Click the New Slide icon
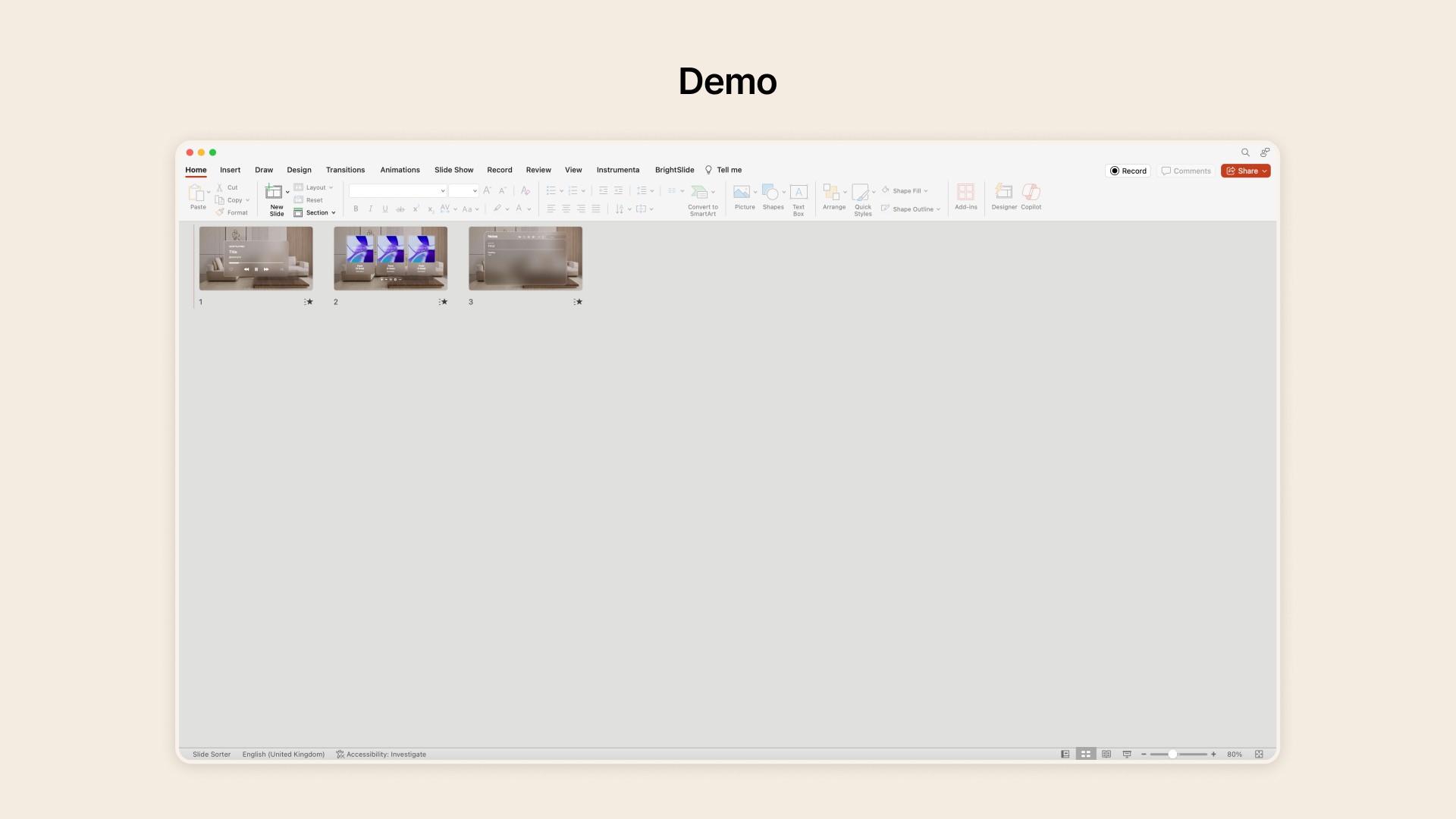This screenshot has height=819, width=1456. 274,193
